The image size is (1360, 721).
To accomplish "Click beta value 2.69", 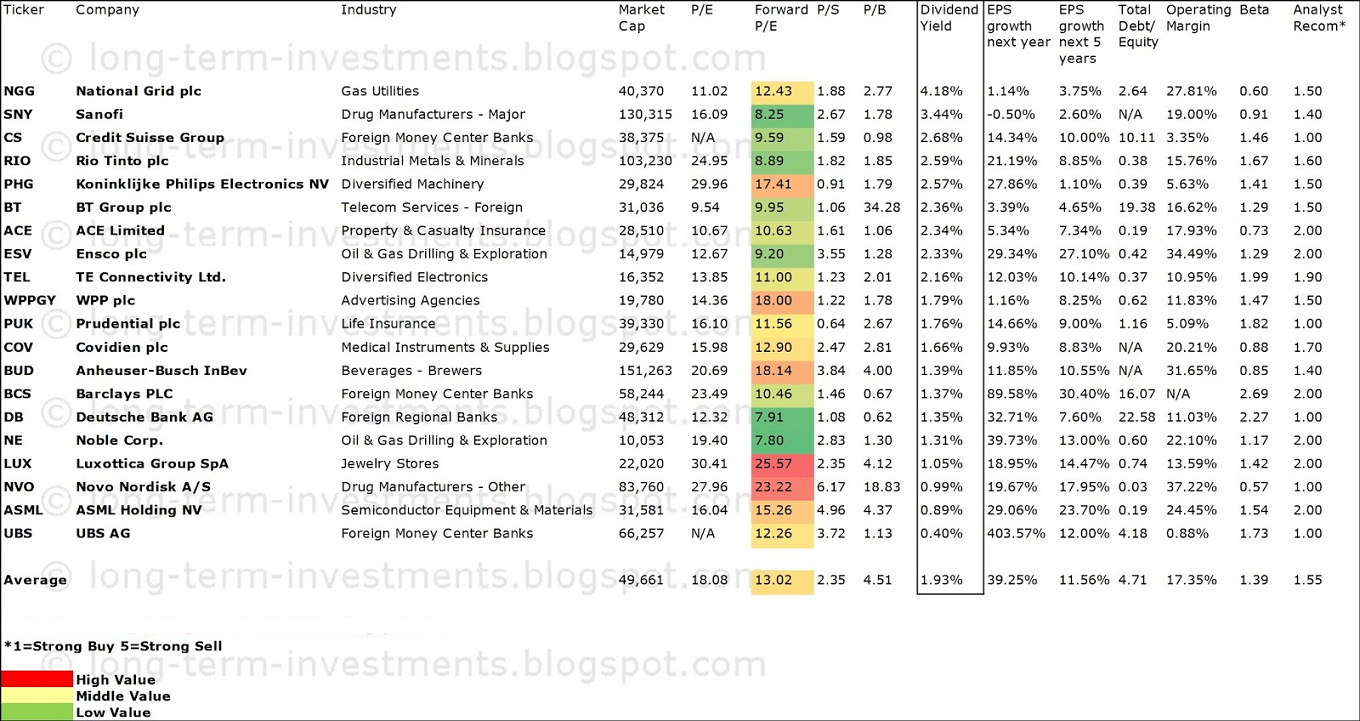I will pos(1253,393).
